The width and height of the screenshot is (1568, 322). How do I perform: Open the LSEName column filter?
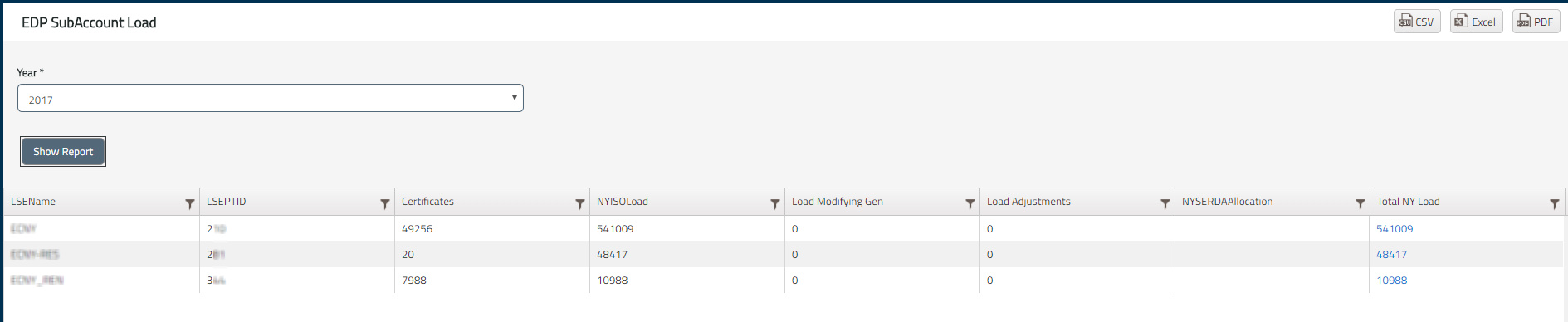tap(189, 203)
